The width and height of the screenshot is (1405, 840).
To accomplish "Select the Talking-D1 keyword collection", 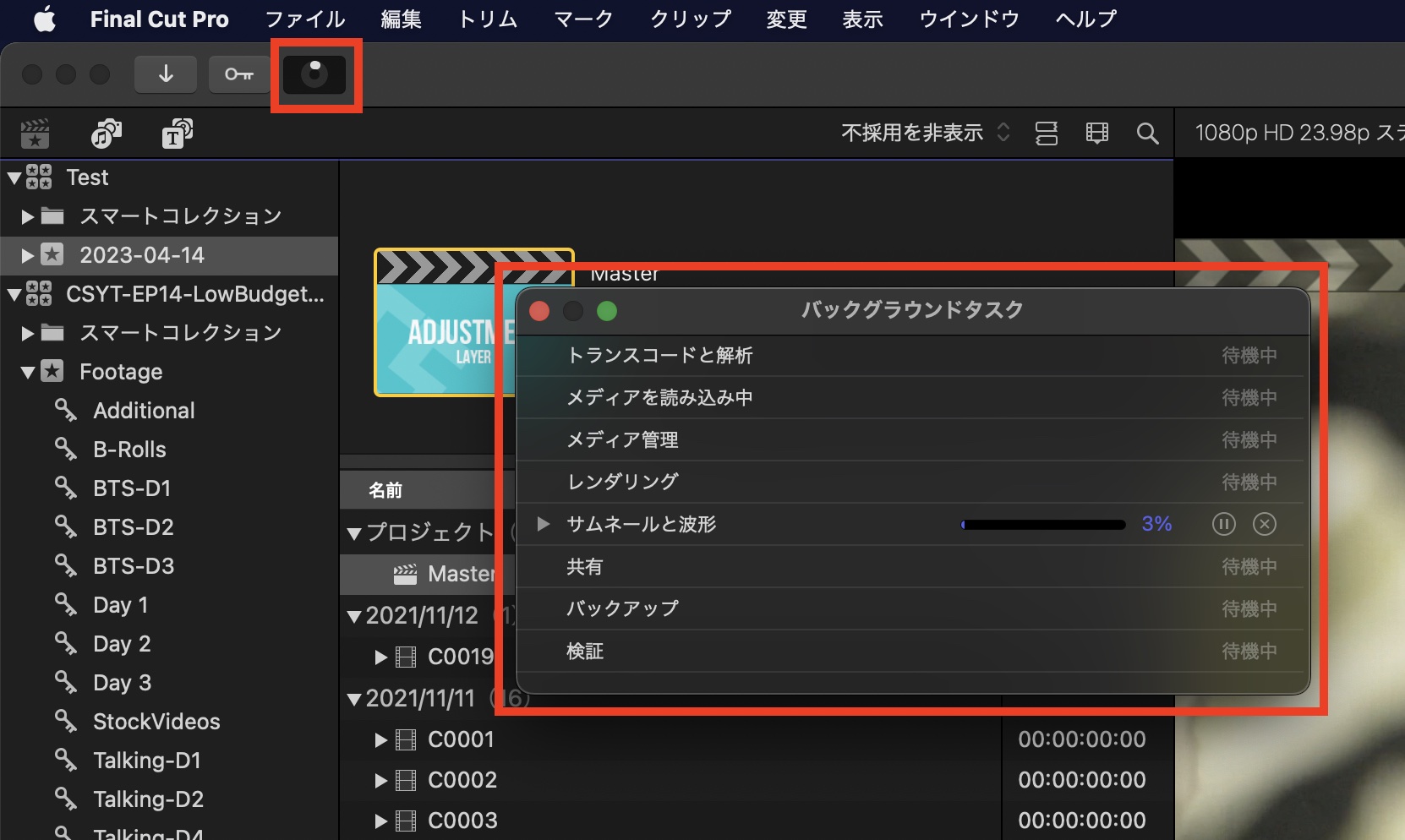I will coord(147,761).
